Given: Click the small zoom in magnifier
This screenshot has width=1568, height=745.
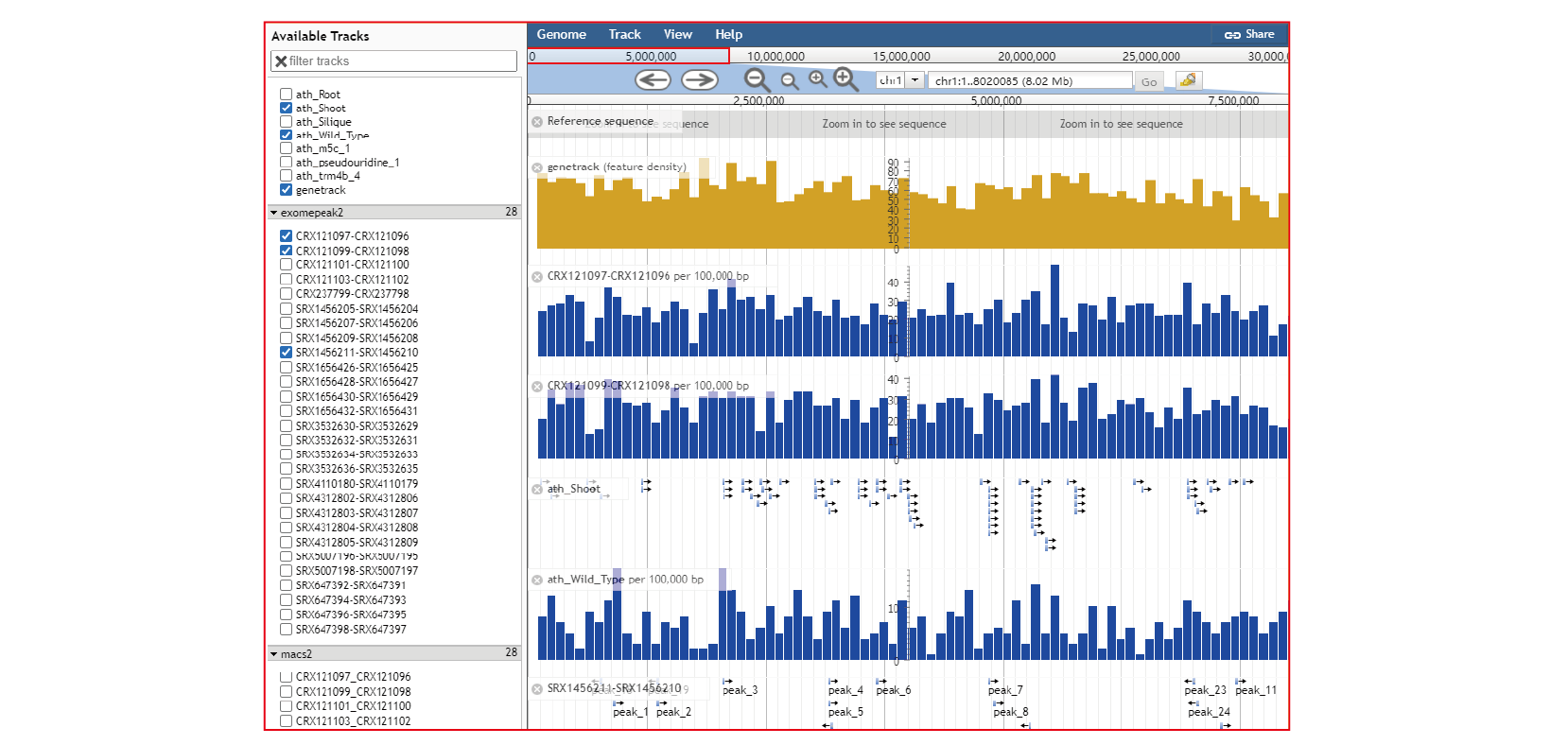Looking at the screenshot, I should pyautogui.click(x=818, y=79).
